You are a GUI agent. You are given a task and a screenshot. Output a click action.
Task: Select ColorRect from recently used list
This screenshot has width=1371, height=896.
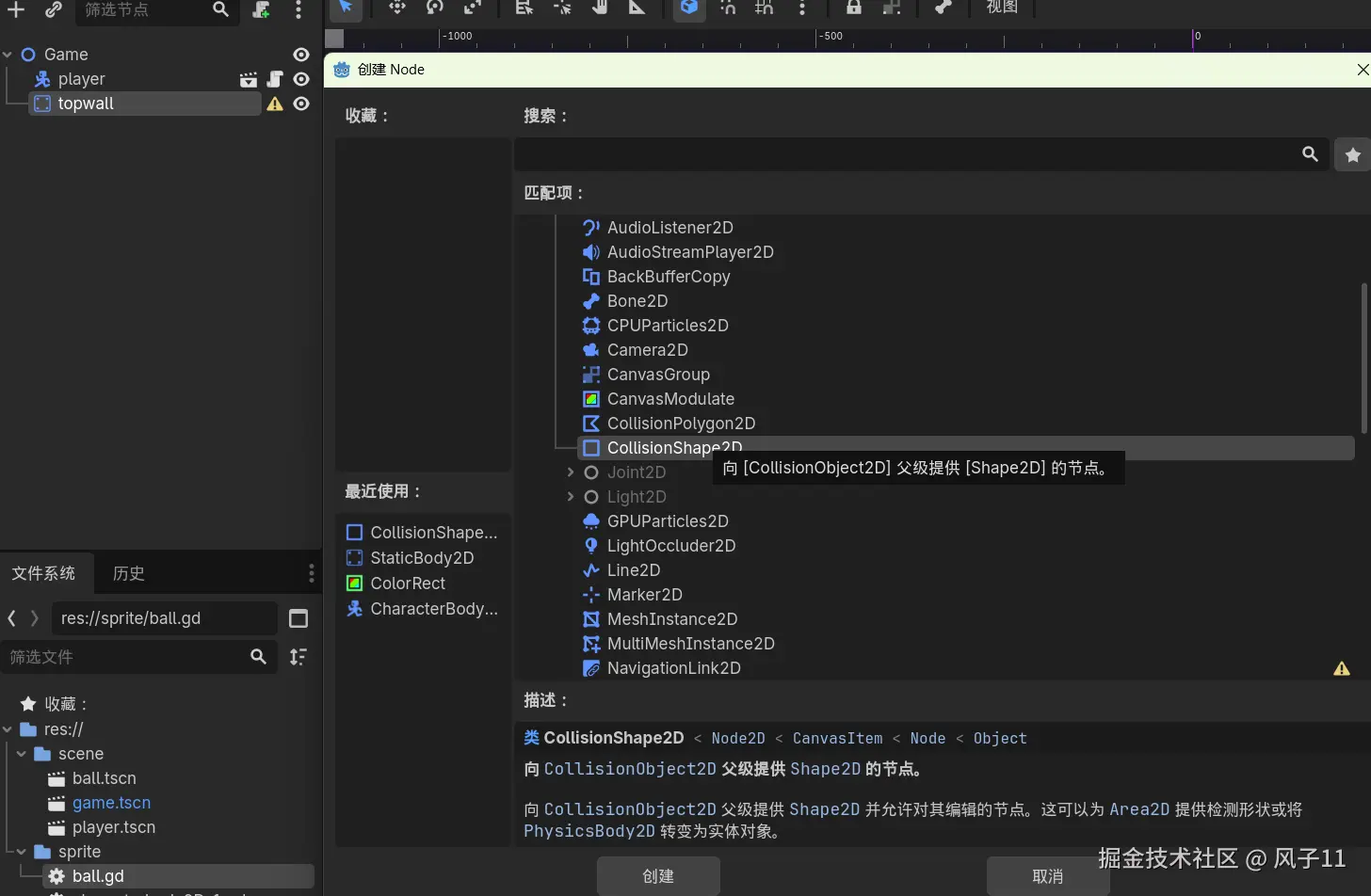click(408, 584)
